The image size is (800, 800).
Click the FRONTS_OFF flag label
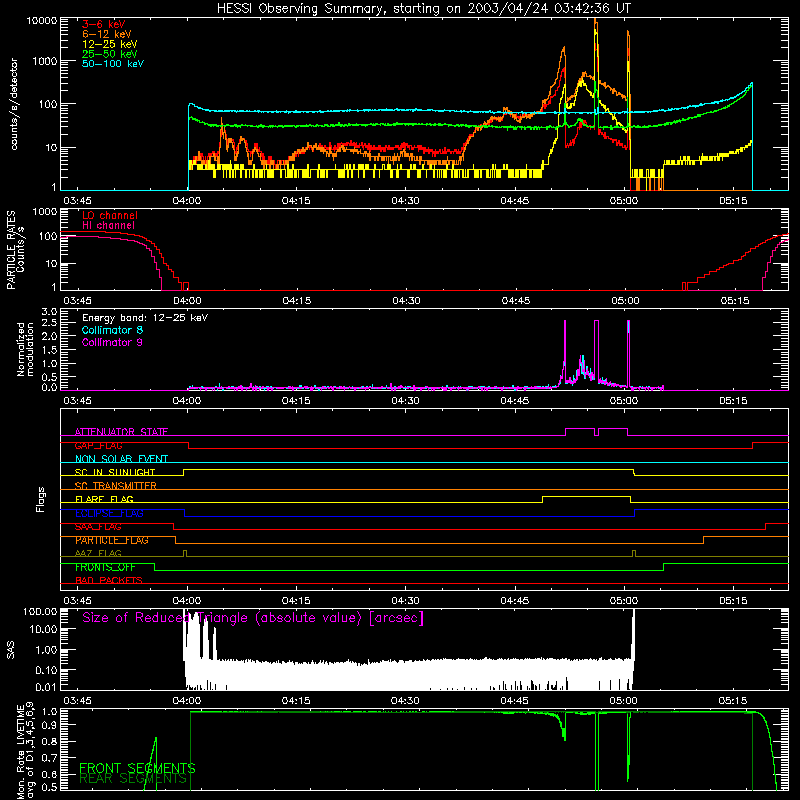(105, 567)
